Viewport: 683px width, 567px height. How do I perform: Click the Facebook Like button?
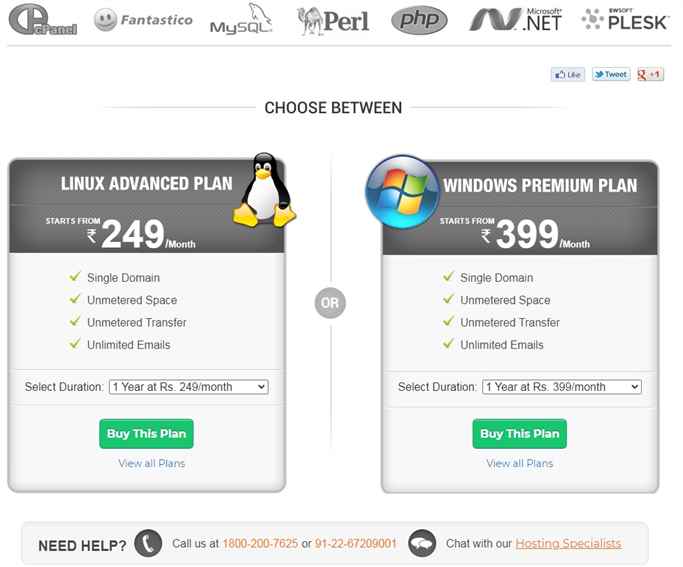coord(568,74)
